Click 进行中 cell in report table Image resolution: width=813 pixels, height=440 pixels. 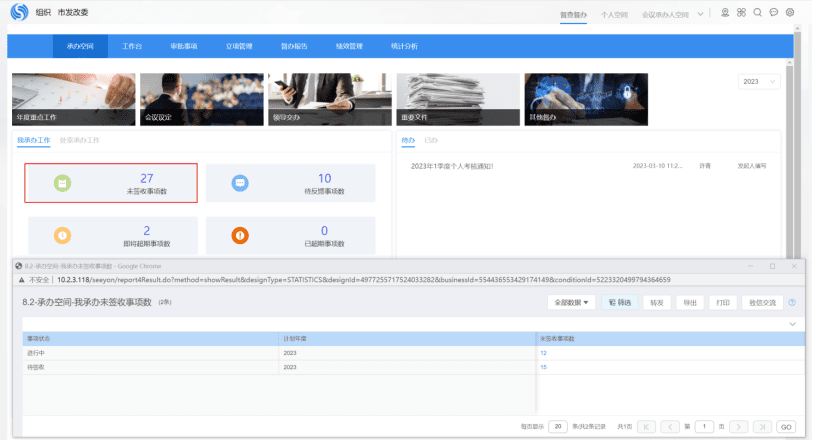(x=150, y=353)
